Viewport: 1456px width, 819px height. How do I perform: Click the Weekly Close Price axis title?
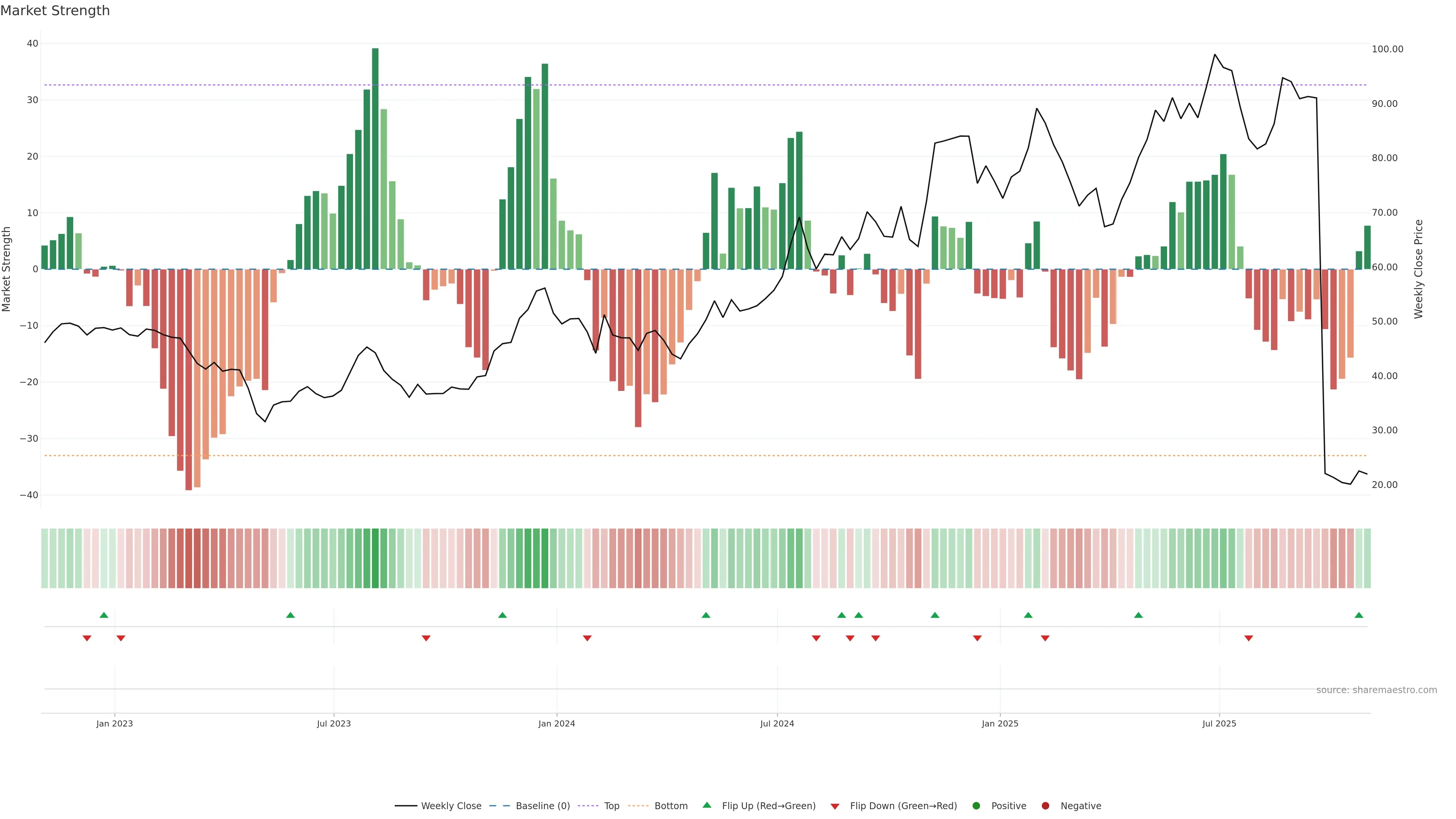(x=1419, y=269)
